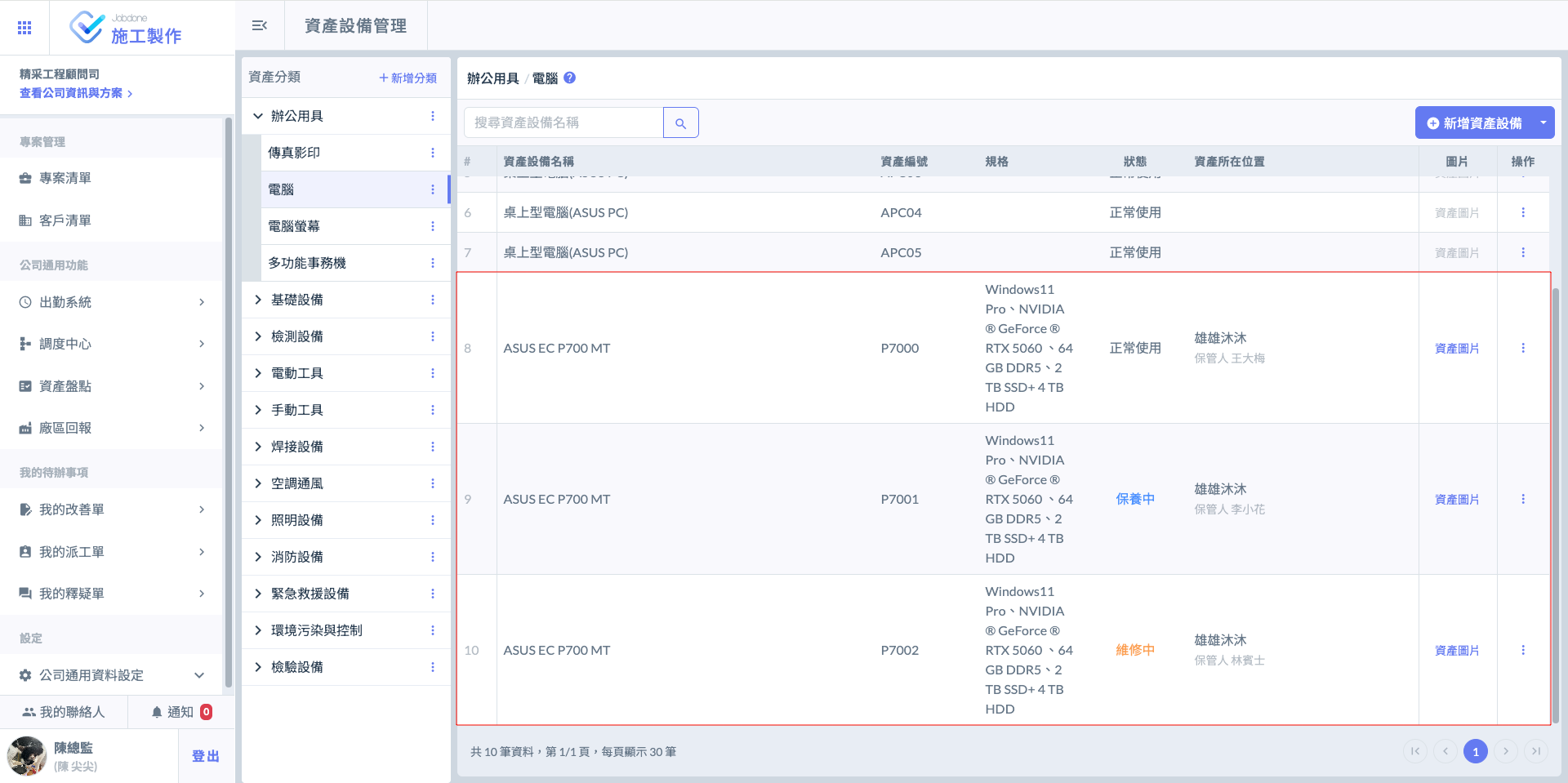Open 客戶清單 in the sidebar
Screen dimensions: 1568x783
click(111, 220)
